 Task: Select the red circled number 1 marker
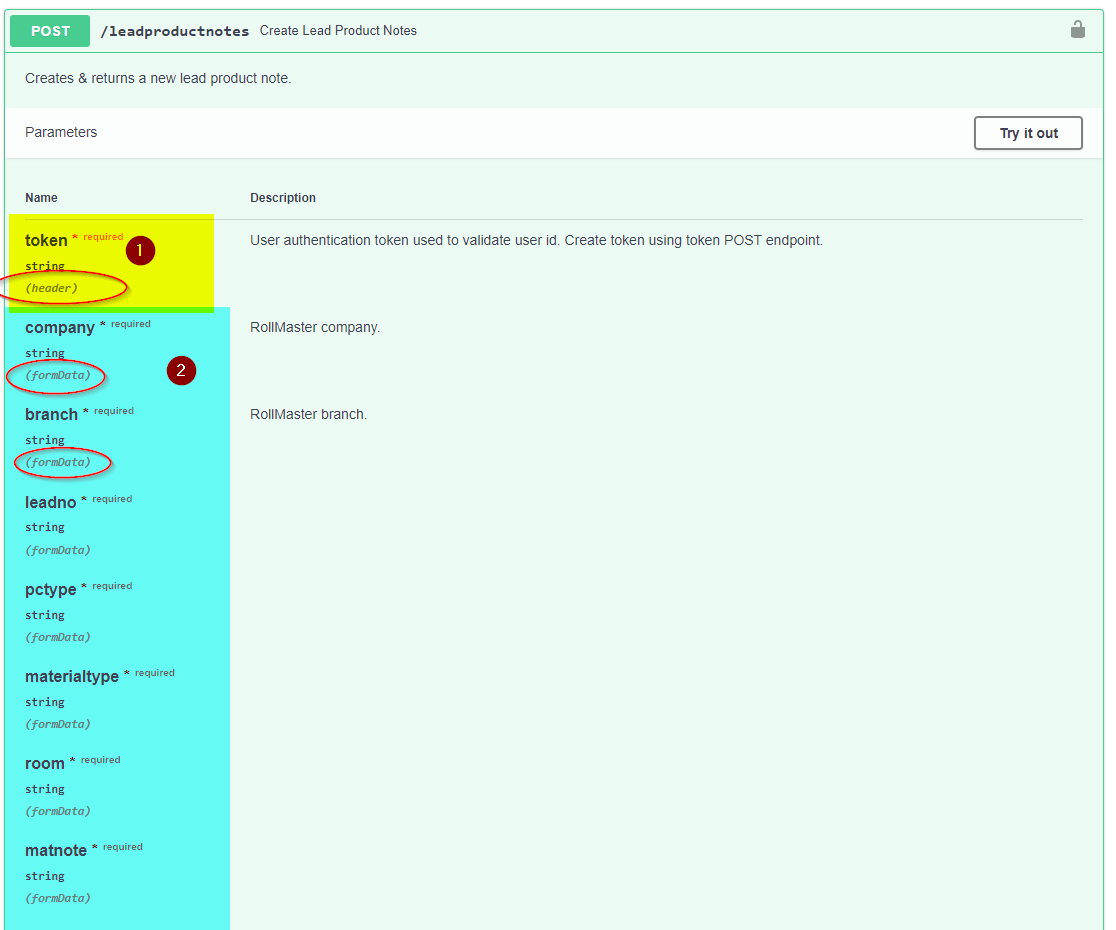[140, 250]
